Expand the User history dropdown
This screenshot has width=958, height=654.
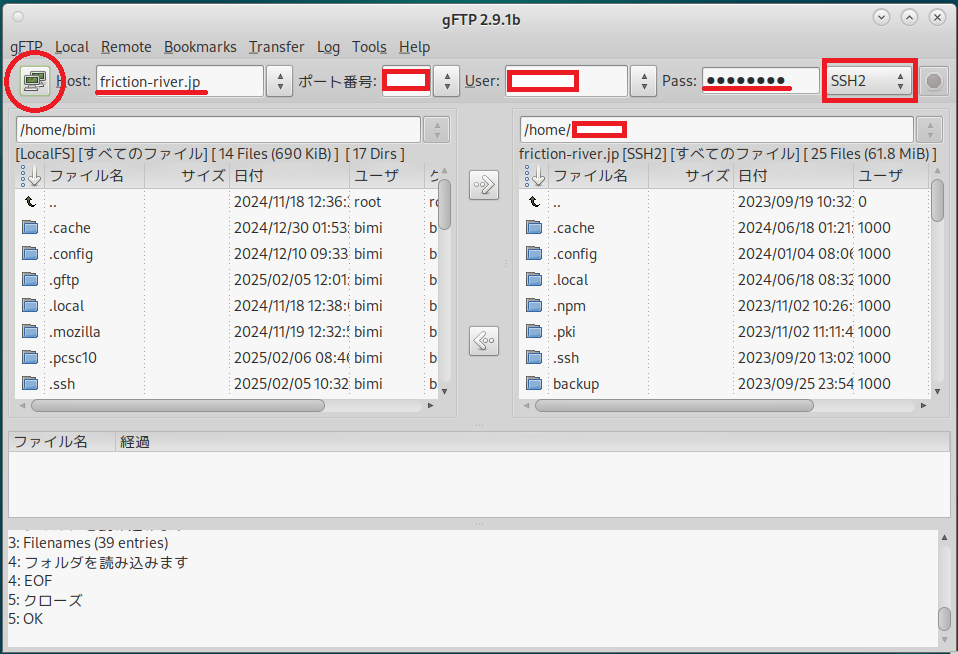click(x=643, y=81)
